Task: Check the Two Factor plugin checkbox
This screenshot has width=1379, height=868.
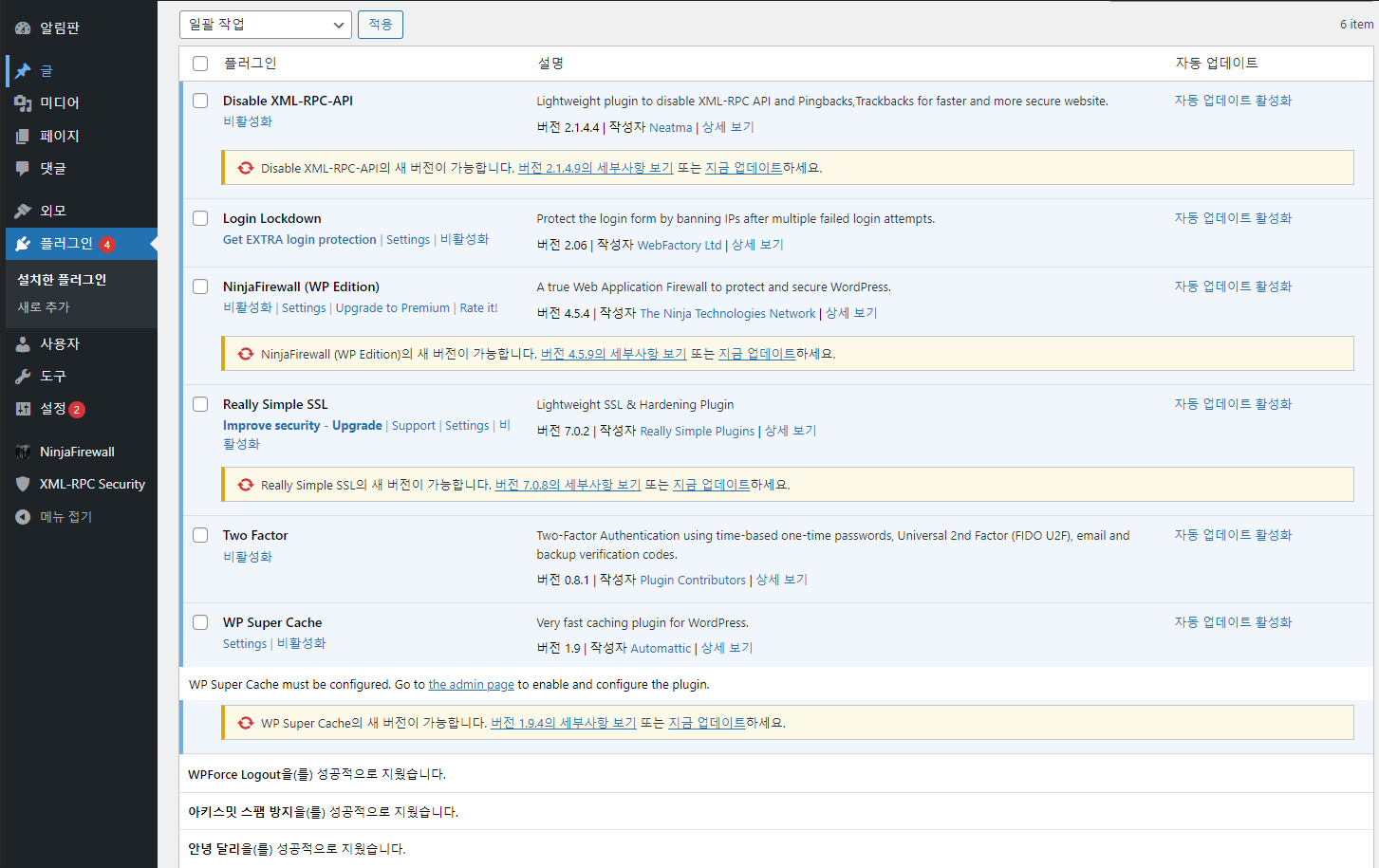Action: tap(200, 535)
